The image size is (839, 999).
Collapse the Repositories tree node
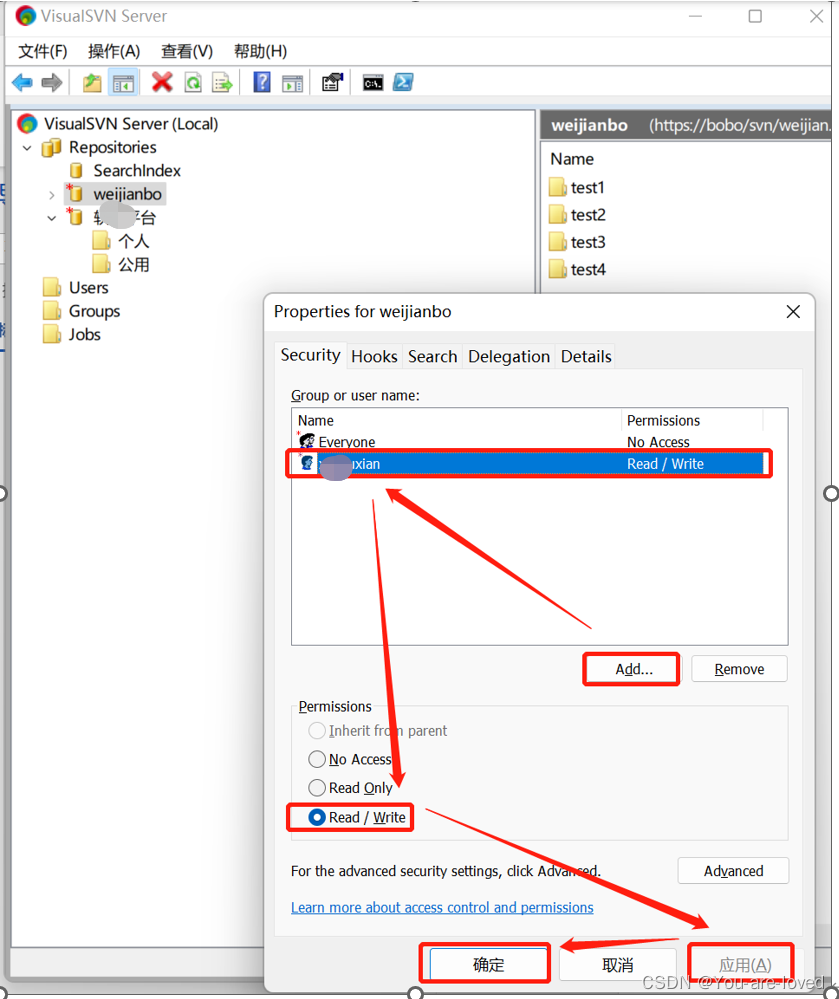[27, 148]
